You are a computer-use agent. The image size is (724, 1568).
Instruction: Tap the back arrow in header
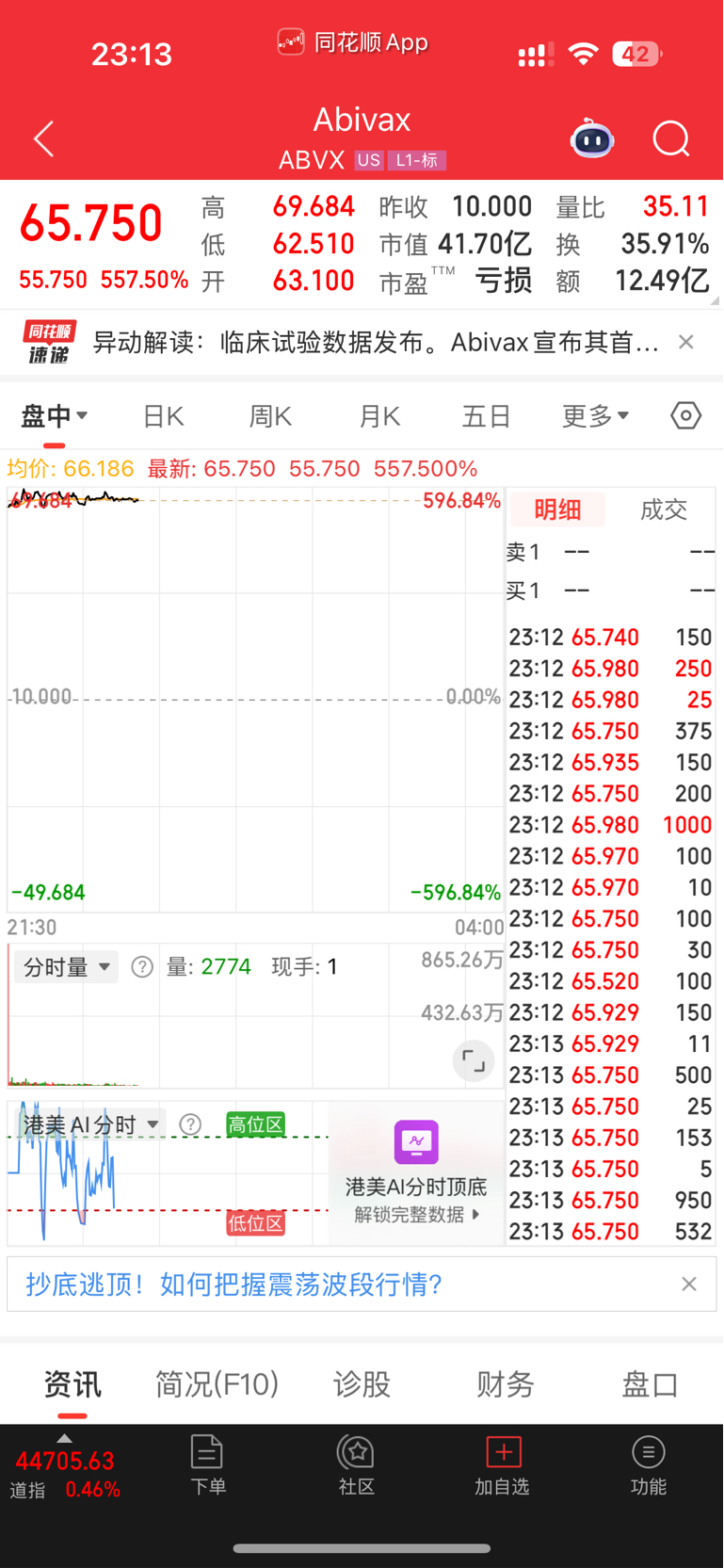click(x=43, y=139)
